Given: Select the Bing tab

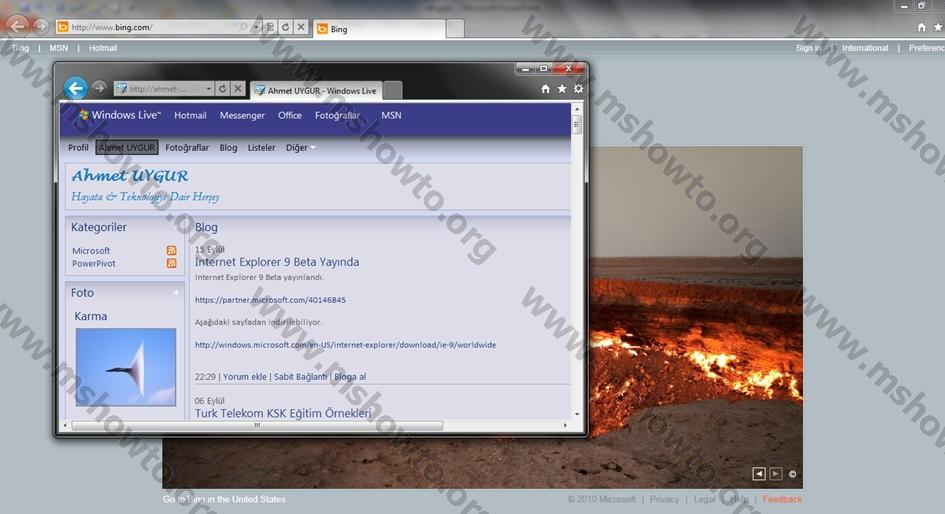Looking at the screenshot, I should point(380,29).
